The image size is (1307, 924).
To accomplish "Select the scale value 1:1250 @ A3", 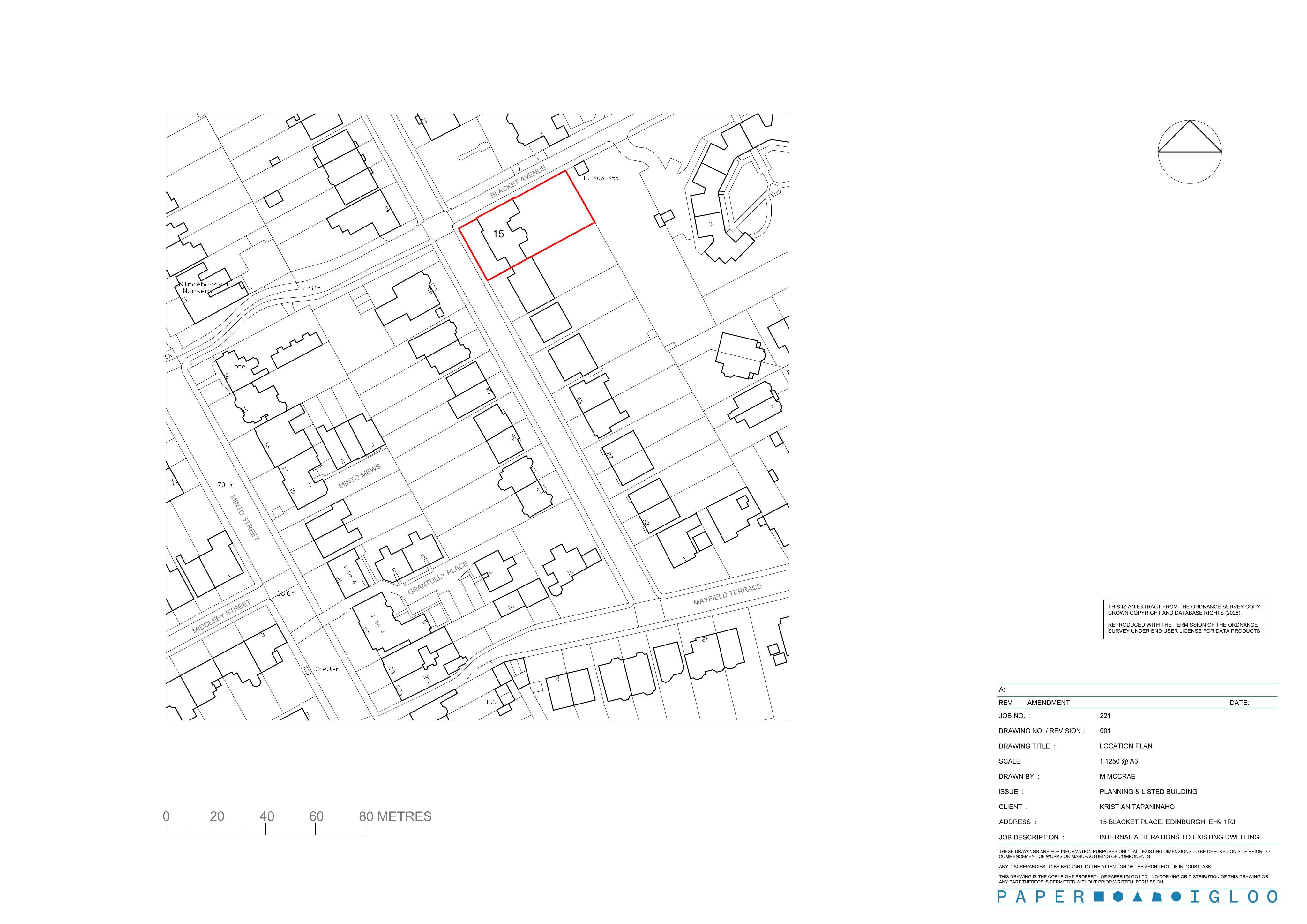I will pos(1119,761).
